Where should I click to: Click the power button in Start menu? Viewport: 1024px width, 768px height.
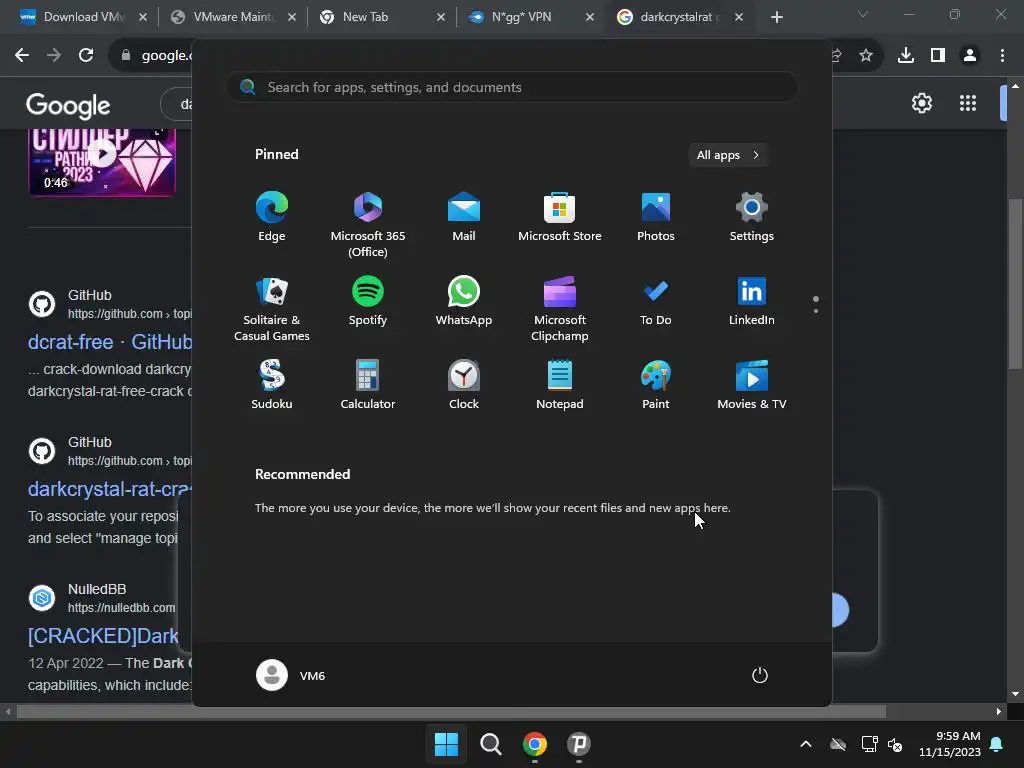click(x=760, y=675)
